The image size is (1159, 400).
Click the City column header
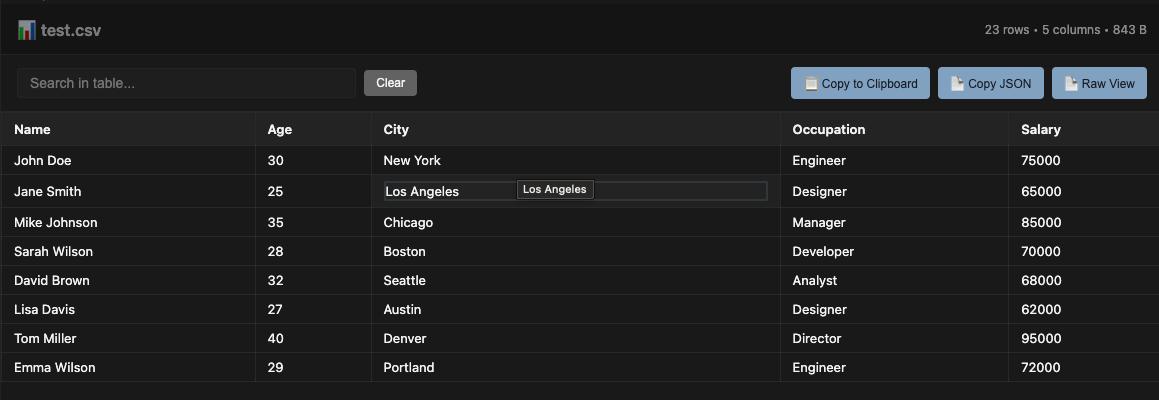(396, 129)
